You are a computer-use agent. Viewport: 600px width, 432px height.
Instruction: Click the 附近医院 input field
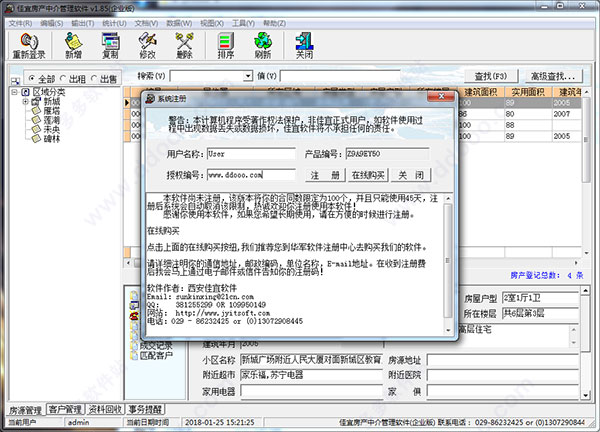tap(502, 375)
